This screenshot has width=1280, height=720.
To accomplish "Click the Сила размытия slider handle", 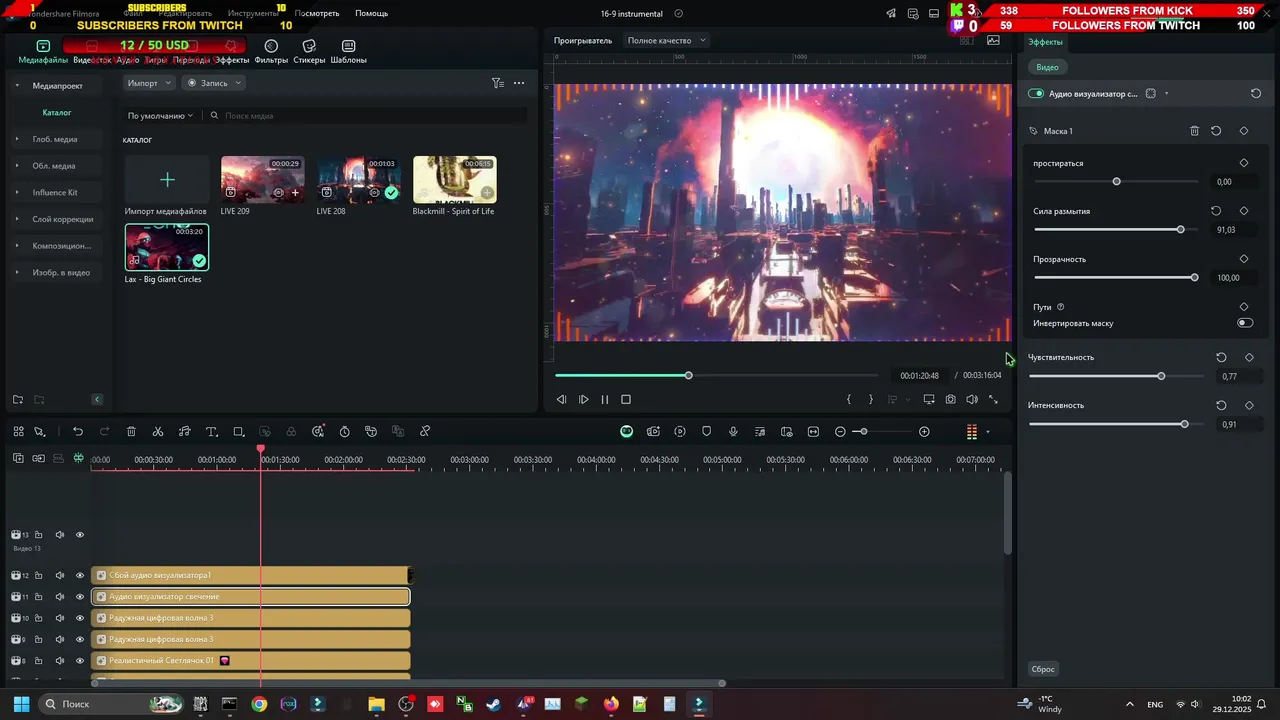I will click(x=1180, y=230).
